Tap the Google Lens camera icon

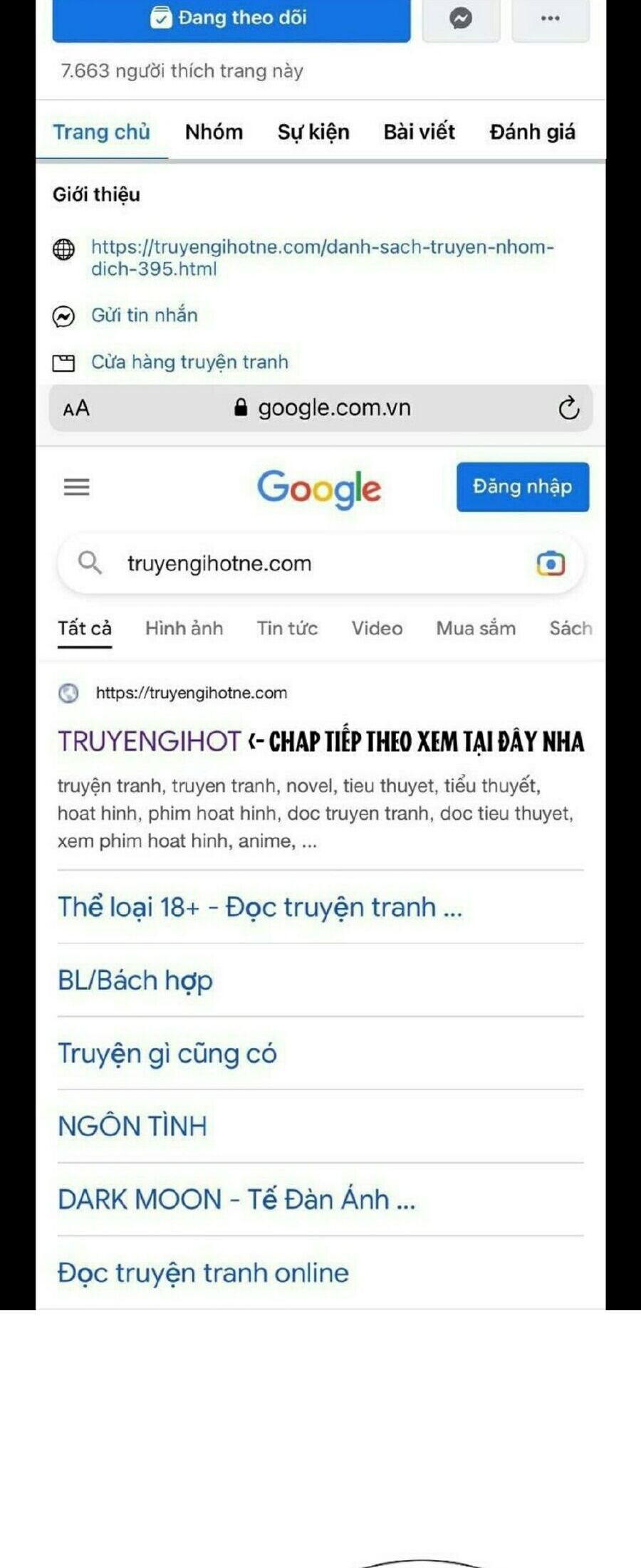click(550, 563)
